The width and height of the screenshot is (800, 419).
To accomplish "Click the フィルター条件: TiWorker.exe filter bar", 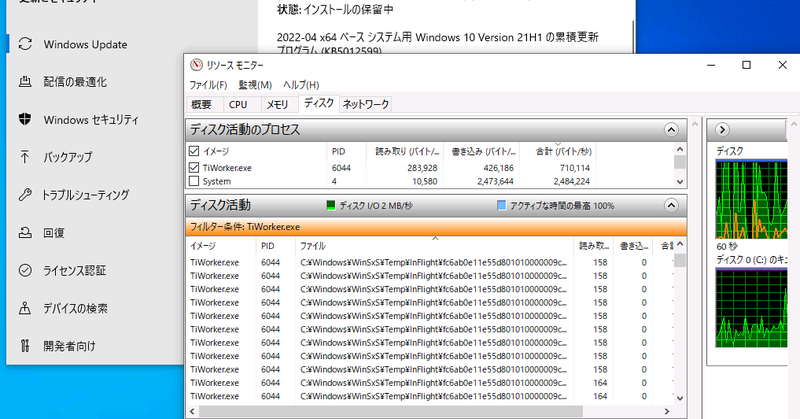I will pos(436,227).
